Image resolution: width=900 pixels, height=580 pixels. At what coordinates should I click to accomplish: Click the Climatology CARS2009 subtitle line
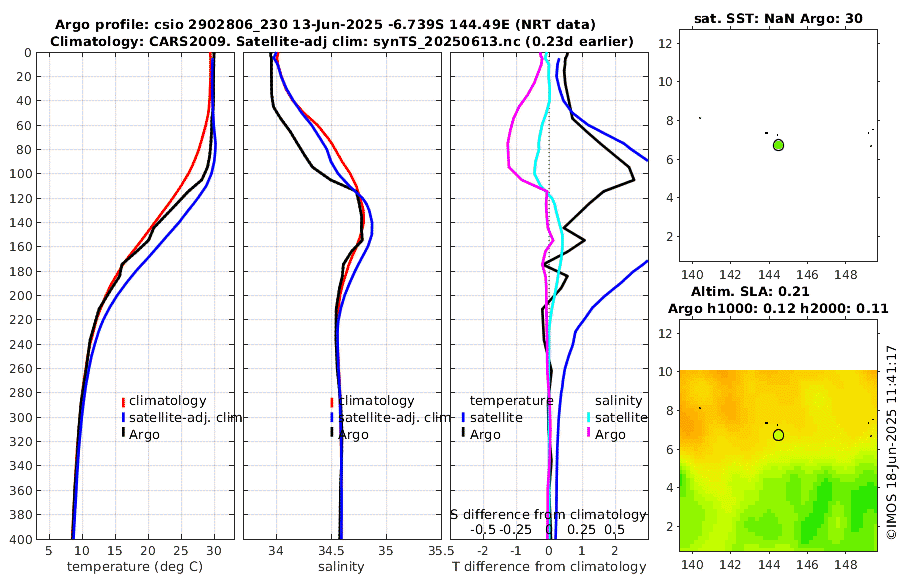coord(342,41)
